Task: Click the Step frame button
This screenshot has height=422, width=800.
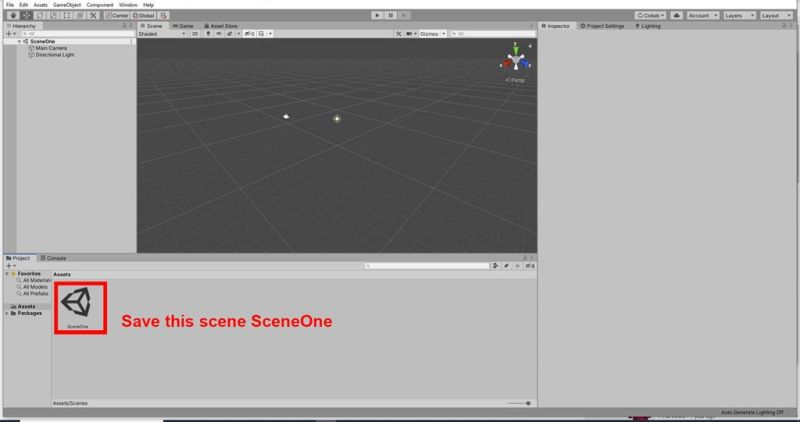Action: click(404, 15)
